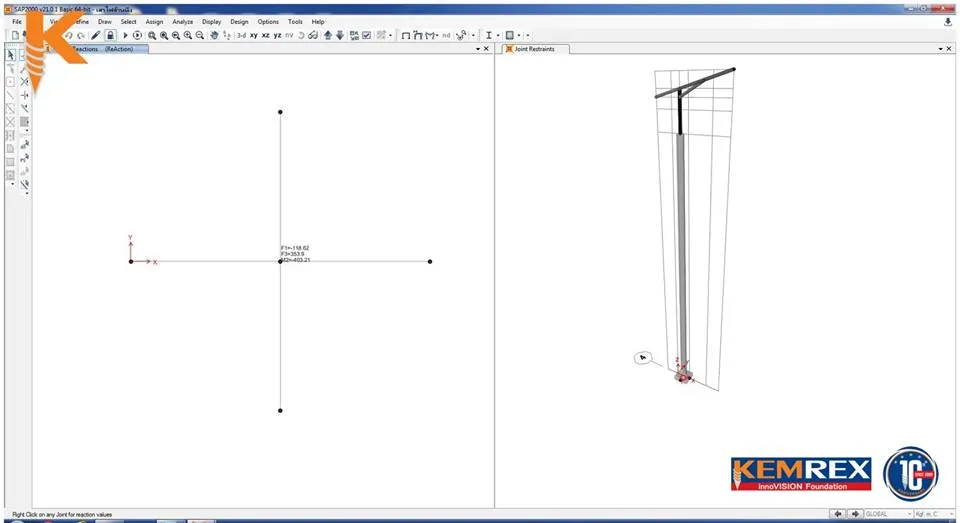Open the Draw menu

pyautogui.click(x=105, y=21)
